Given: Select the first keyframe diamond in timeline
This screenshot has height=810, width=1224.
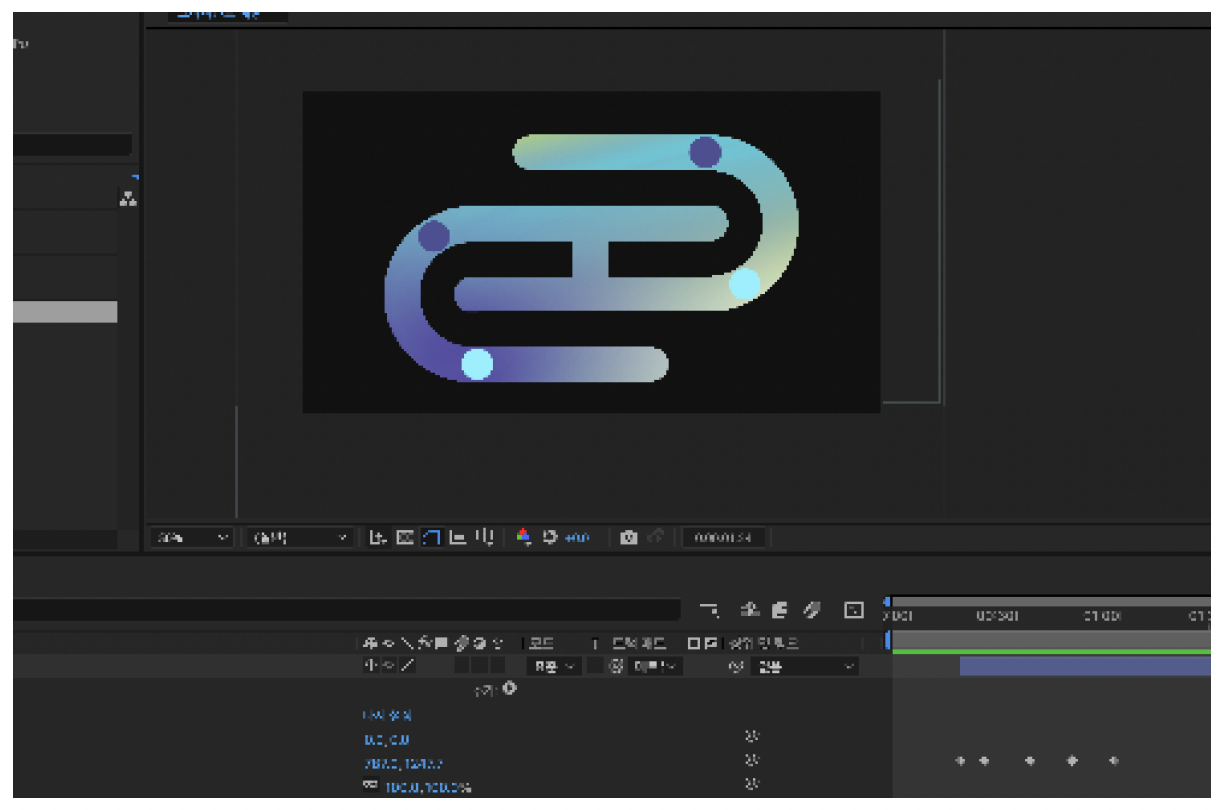Looking at the screenshot, I should (x=960, y=761).
